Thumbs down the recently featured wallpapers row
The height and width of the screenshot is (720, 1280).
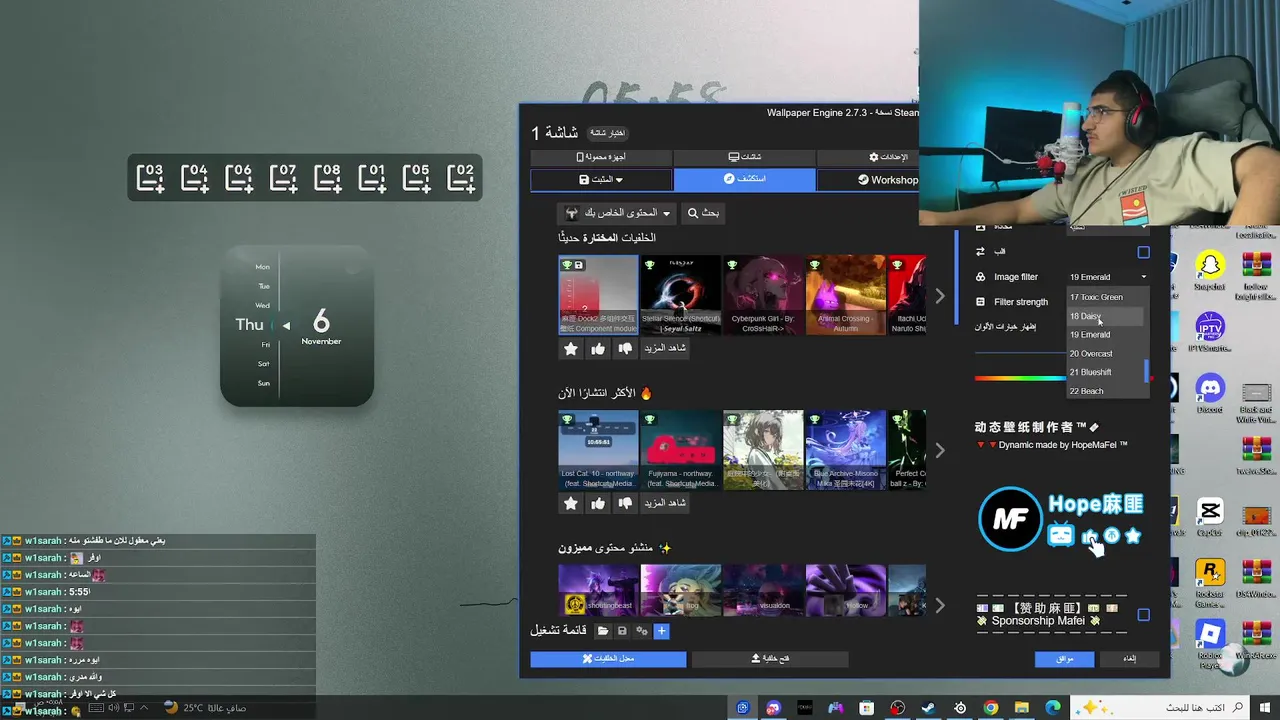click(625, 348)
